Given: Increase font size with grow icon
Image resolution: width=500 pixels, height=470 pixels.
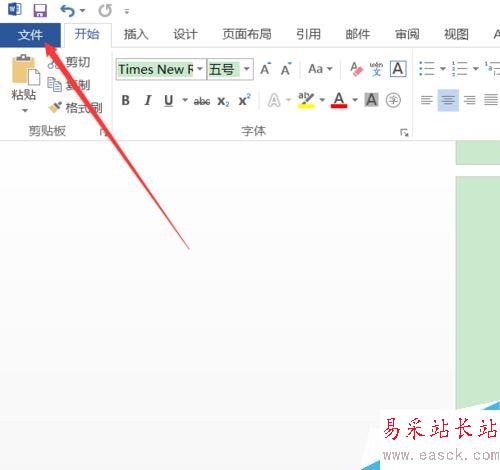Looking at the screenshot, I should pyautogui.click(x=265, y=69).
